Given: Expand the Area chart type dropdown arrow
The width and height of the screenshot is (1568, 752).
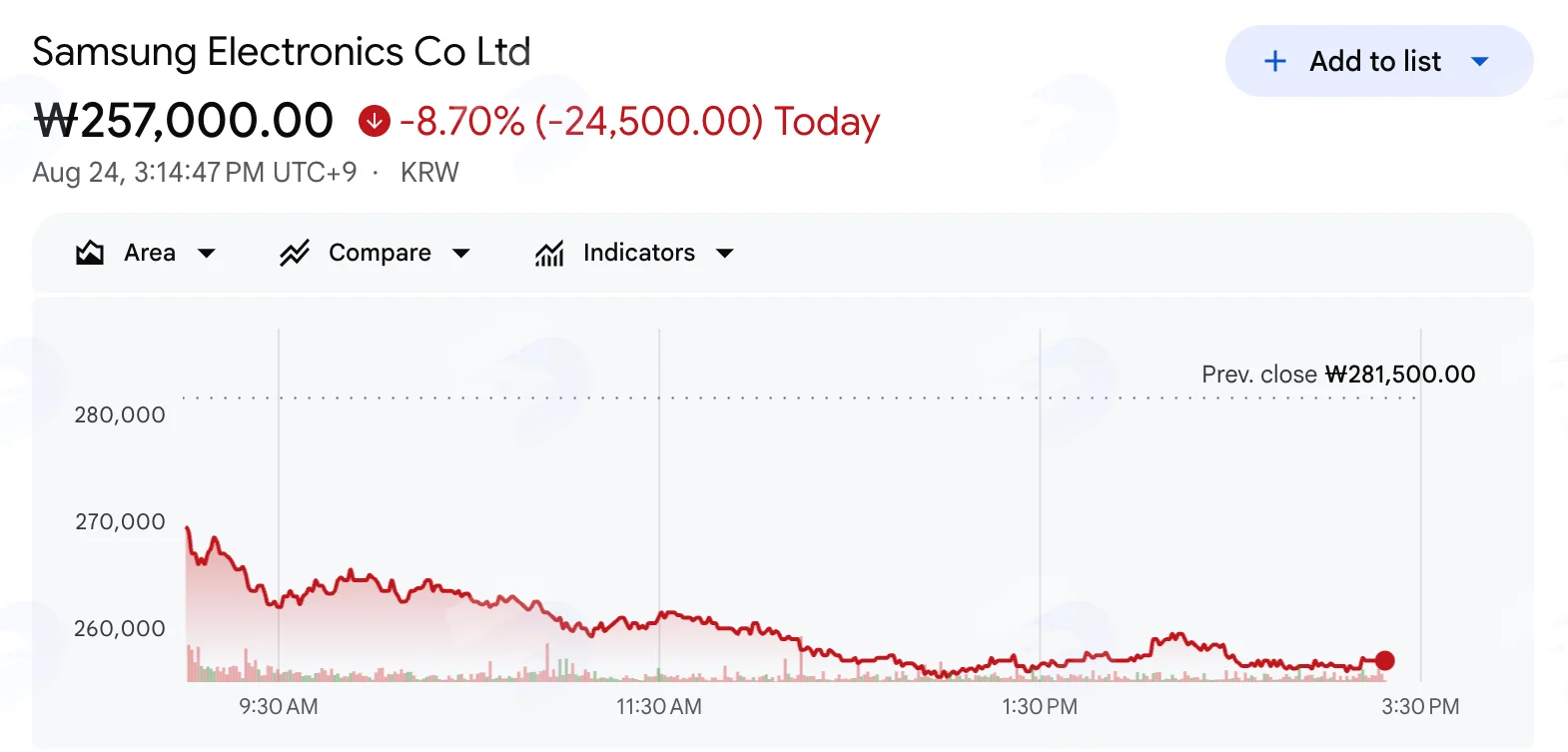Looking at the screenshot, I should 207,254.
